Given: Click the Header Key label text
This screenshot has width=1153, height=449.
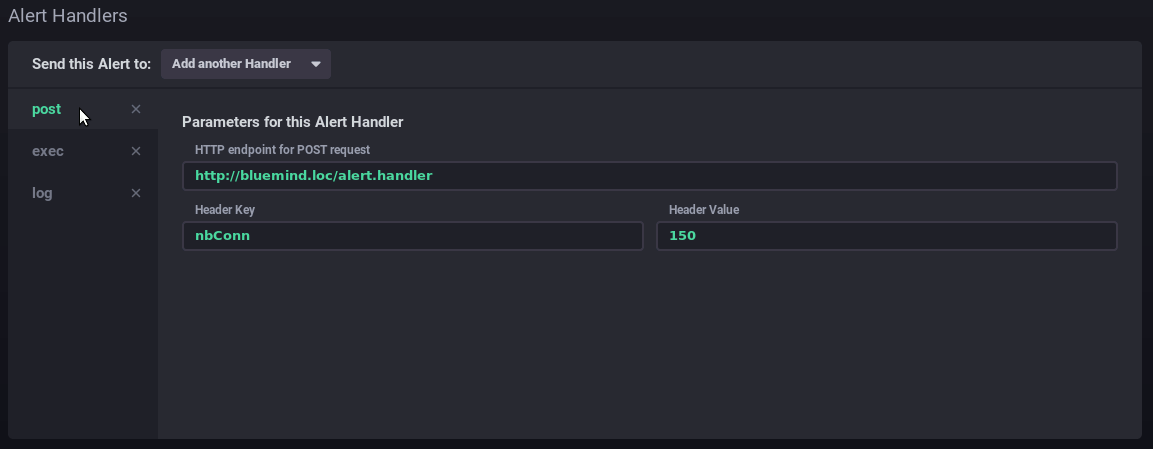Looking at the screenshot, I should [x=226, y=210].
